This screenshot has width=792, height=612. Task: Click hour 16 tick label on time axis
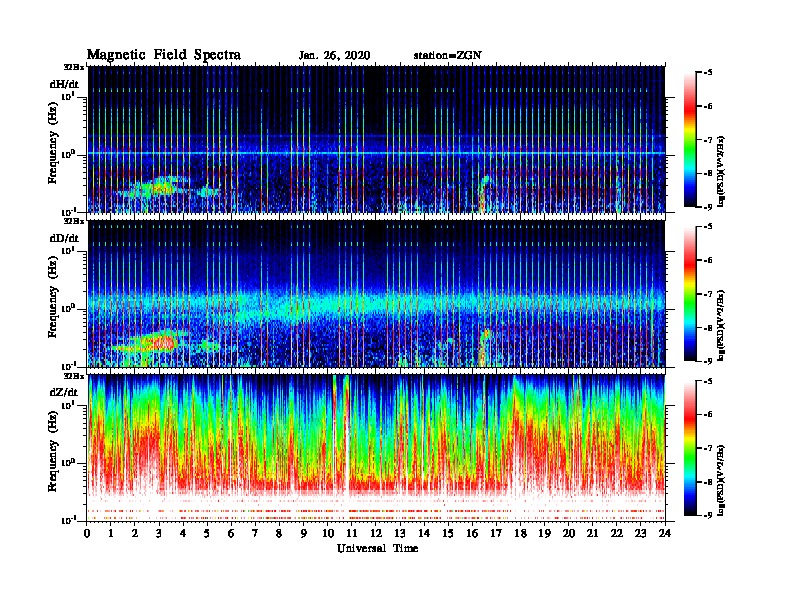click(x=472, y=534)
